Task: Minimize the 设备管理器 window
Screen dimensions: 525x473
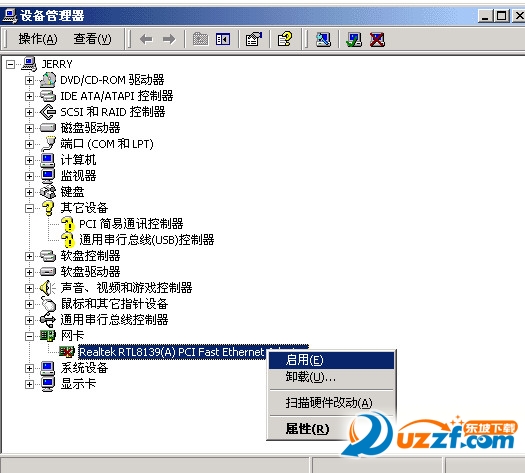Action: tap(485, 16)
